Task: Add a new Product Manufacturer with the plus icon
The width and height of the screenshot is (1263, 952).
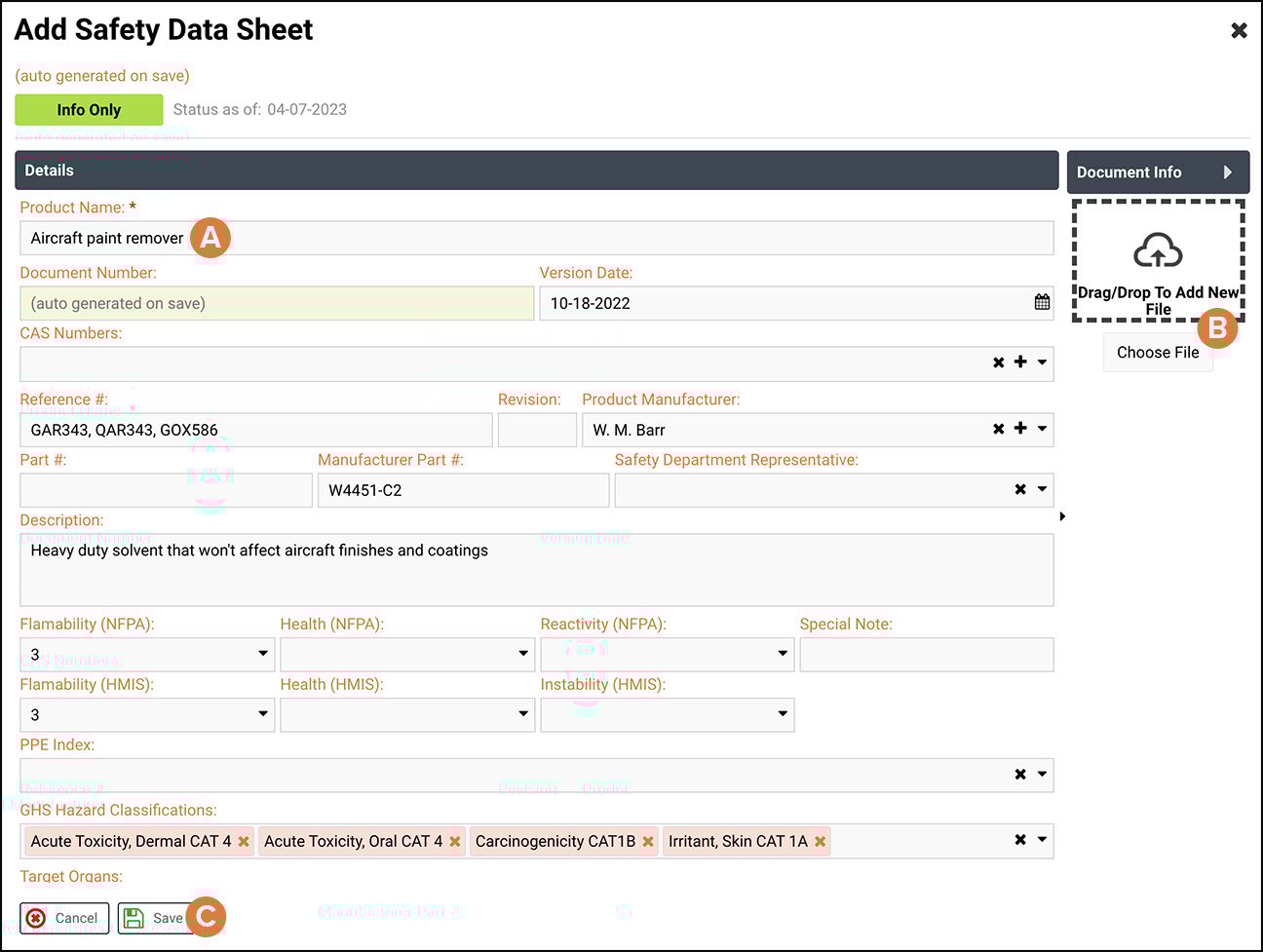Action: [x=1019, y=429]
